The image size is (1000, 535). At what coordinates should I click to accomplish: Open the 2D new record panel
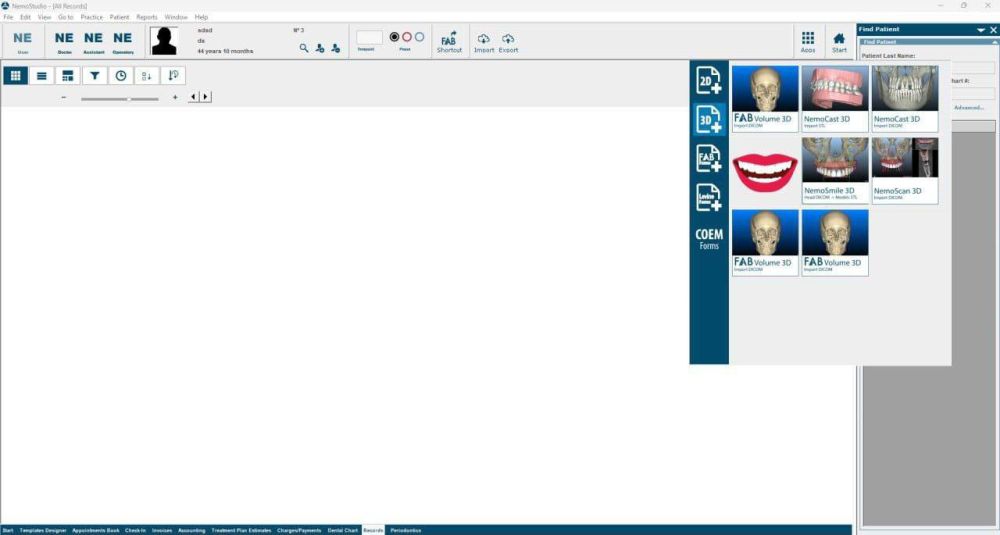709,81
